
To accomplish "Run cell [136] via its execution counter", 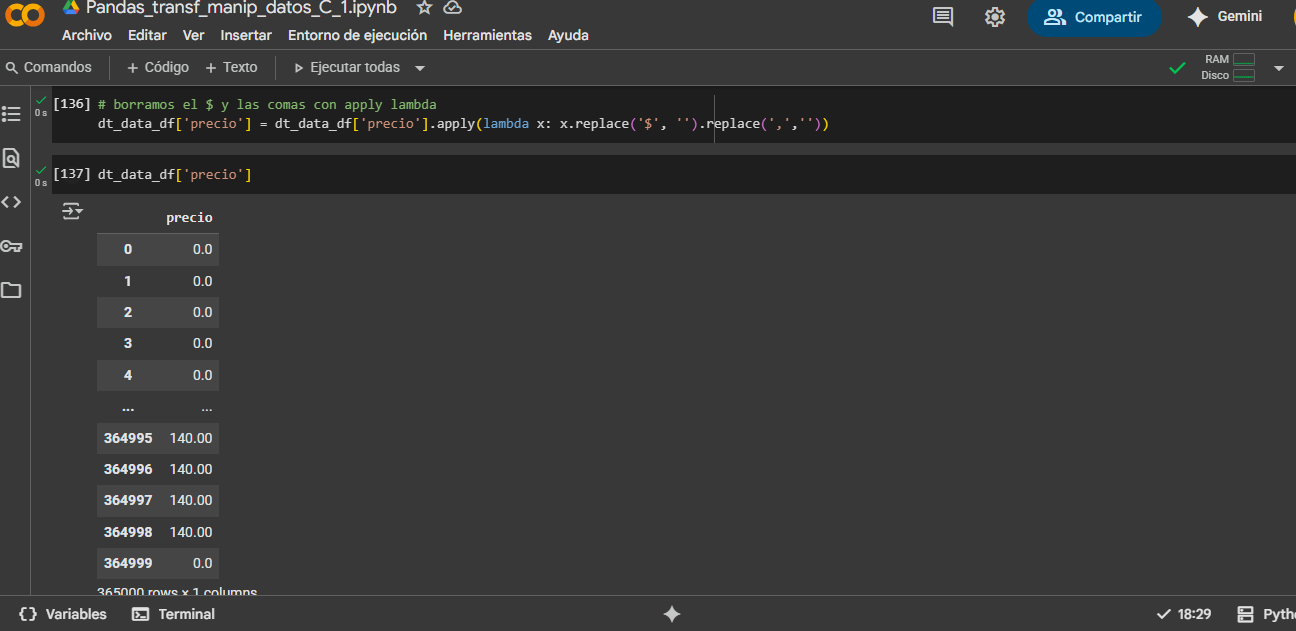I will [72, 104].
